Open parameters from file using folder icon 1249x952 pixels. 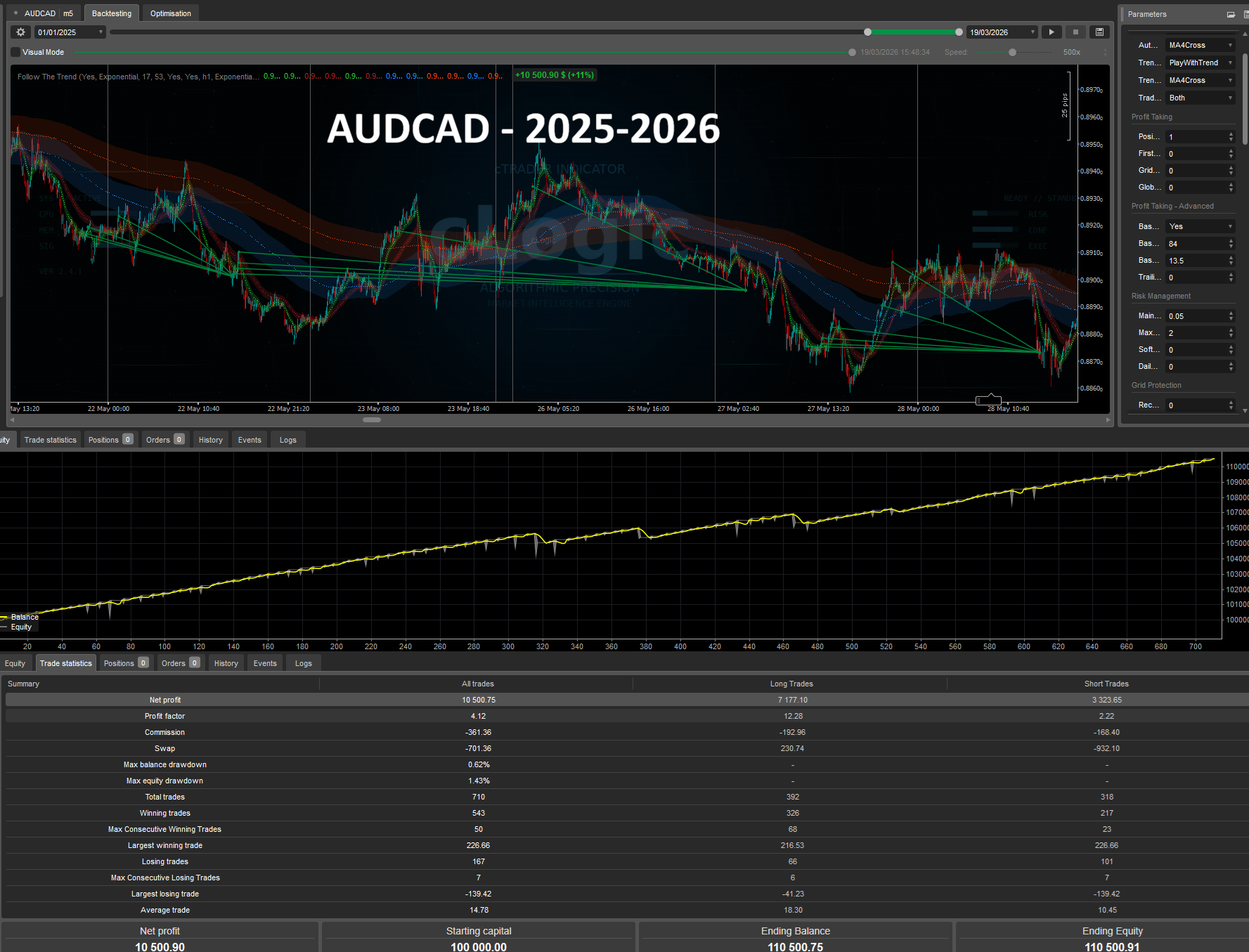1231,14
